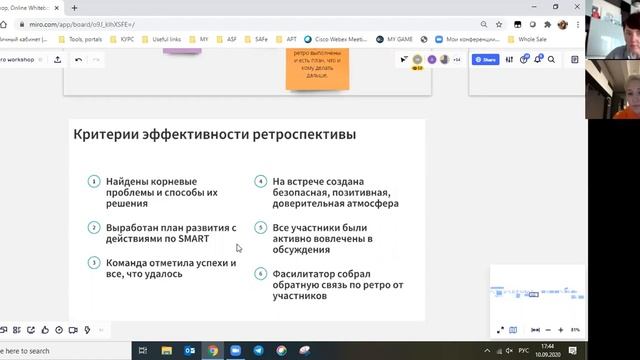Start screen sharing from bottom toolbar
Viewport: 640px width, 360px height.
[31, 330]
